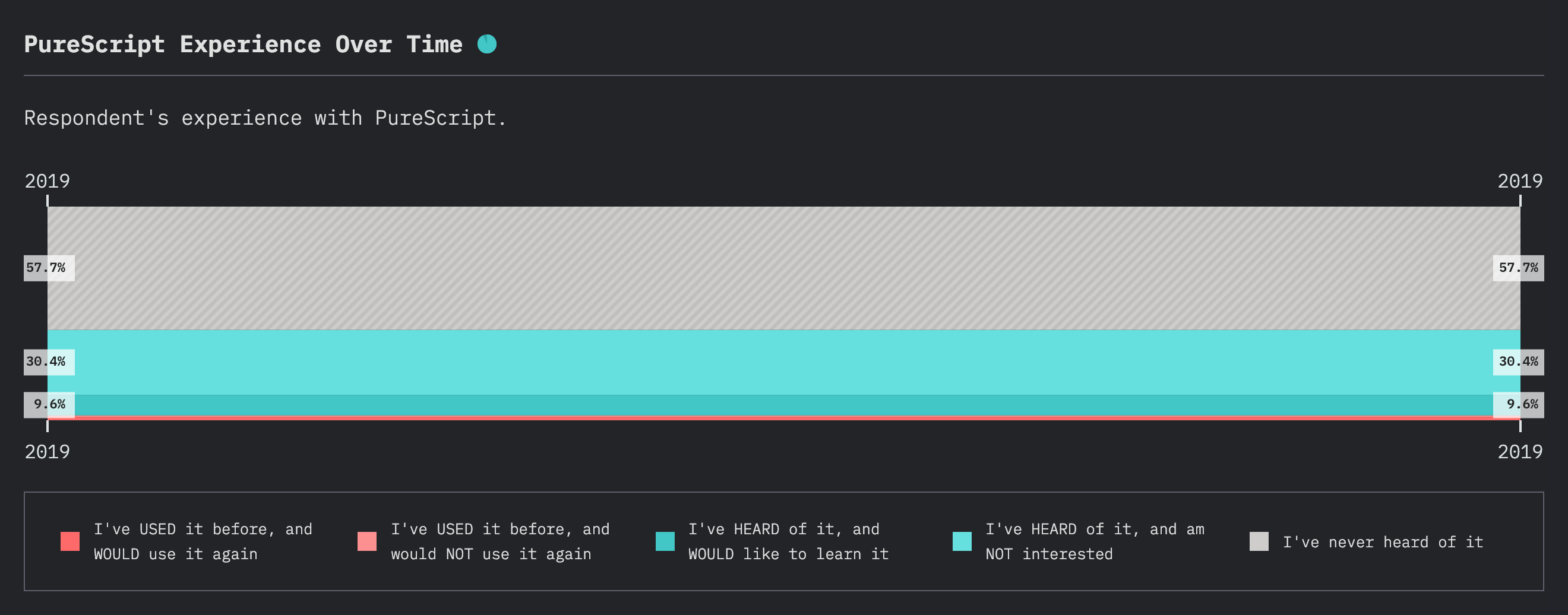Click the top-left 2019 axis label
The height and width of the screenshot is (615, 1568).
tap(48, 181)
